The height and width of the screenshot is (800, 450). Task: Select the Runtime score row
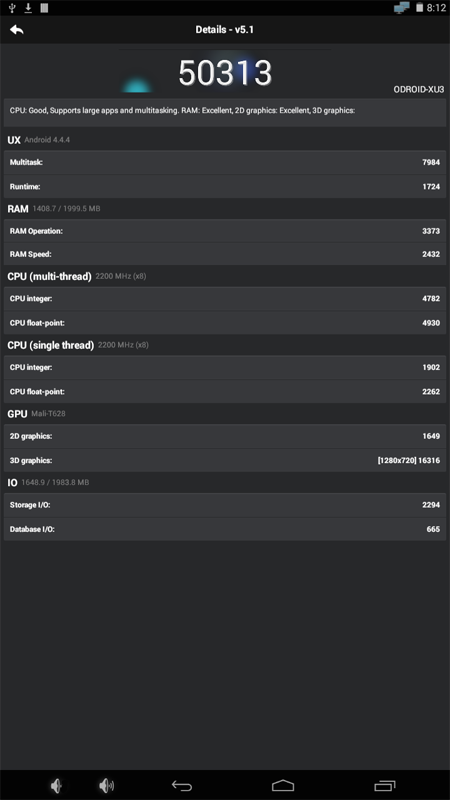click(225, 187)
